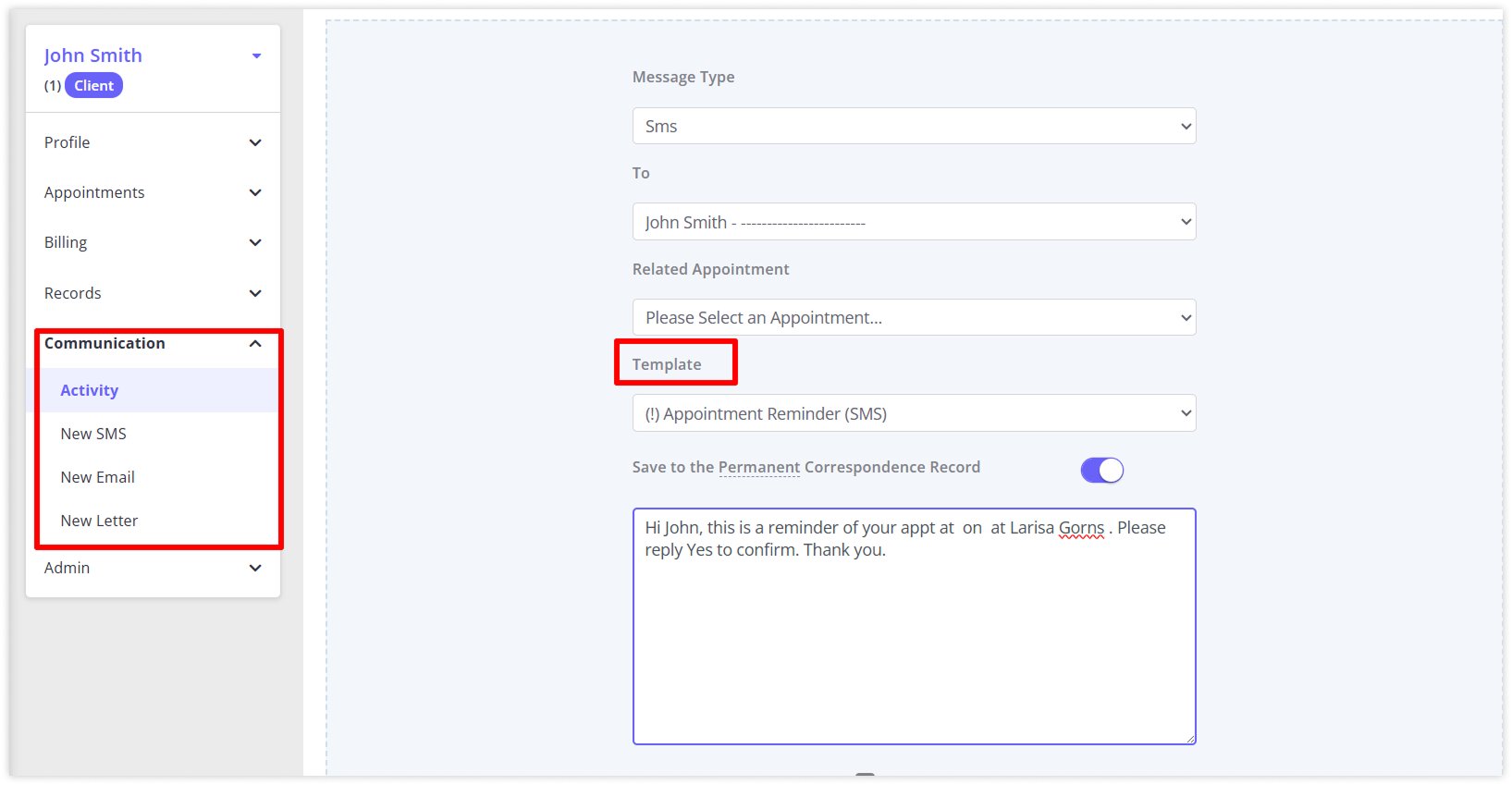Open the Message Type dropdown

point(914,126)
